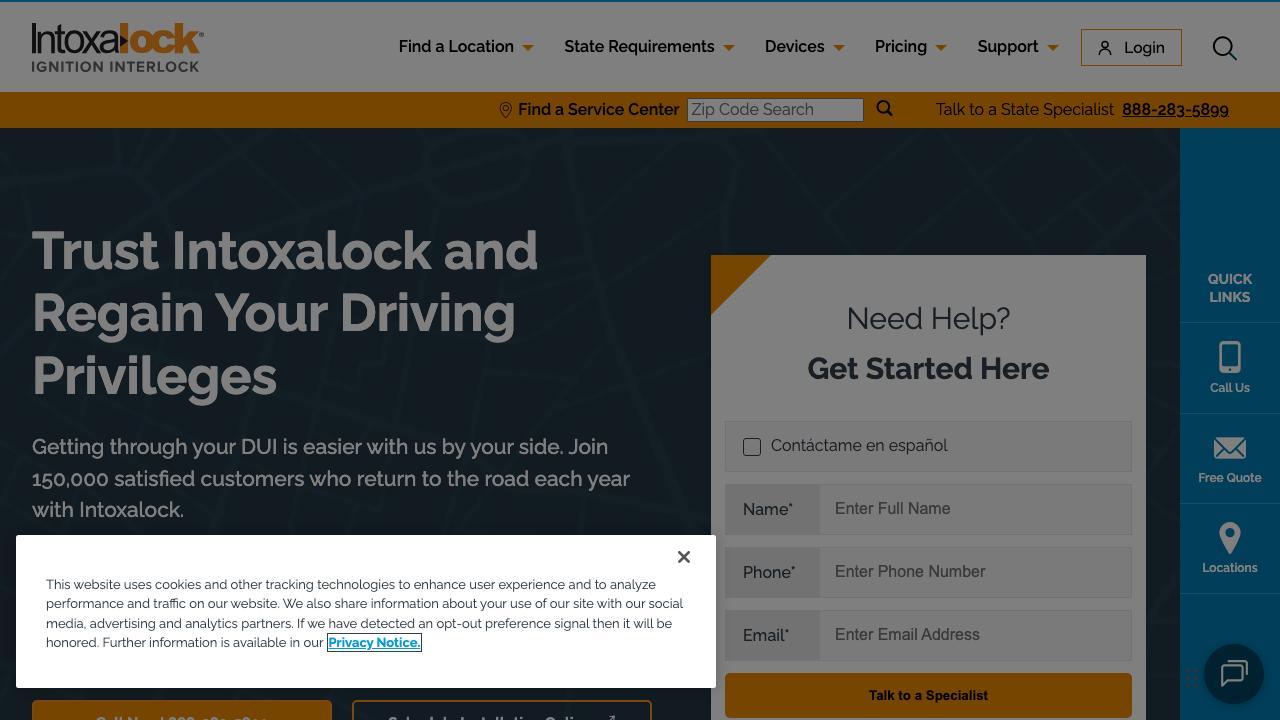Close the cookie notice banner
The height and width of the screenshot is (720, 1280).
pos(684,557)
